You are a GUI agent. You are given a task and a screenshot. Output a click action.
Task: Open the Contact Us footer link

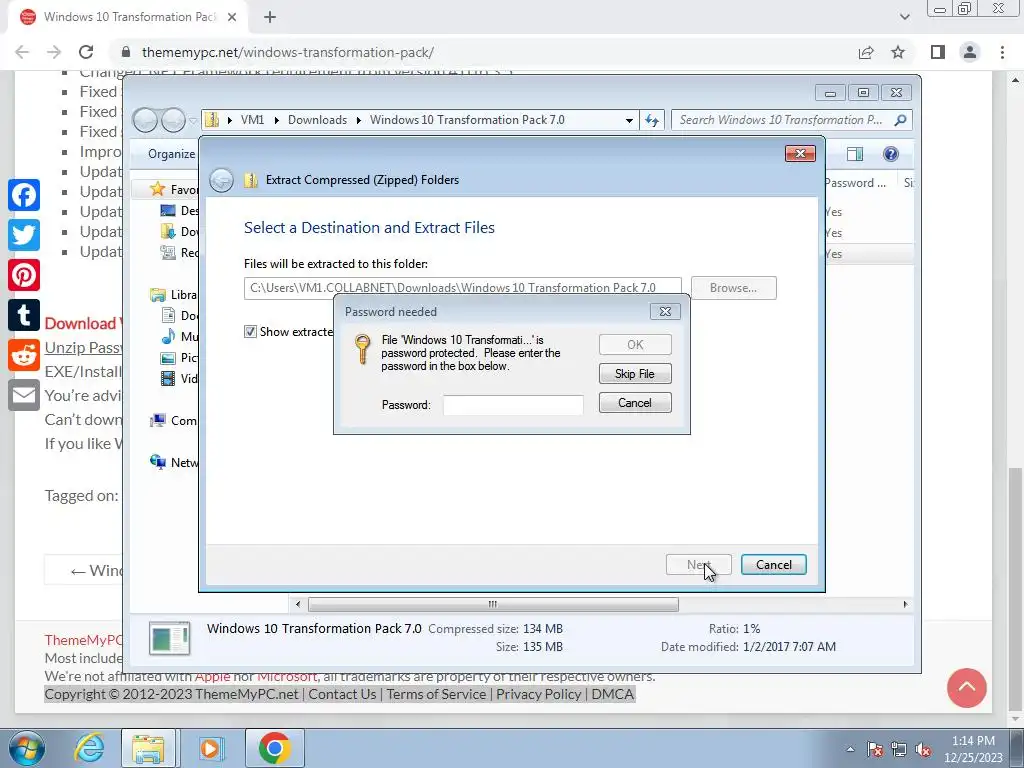[x=342, y=694]
